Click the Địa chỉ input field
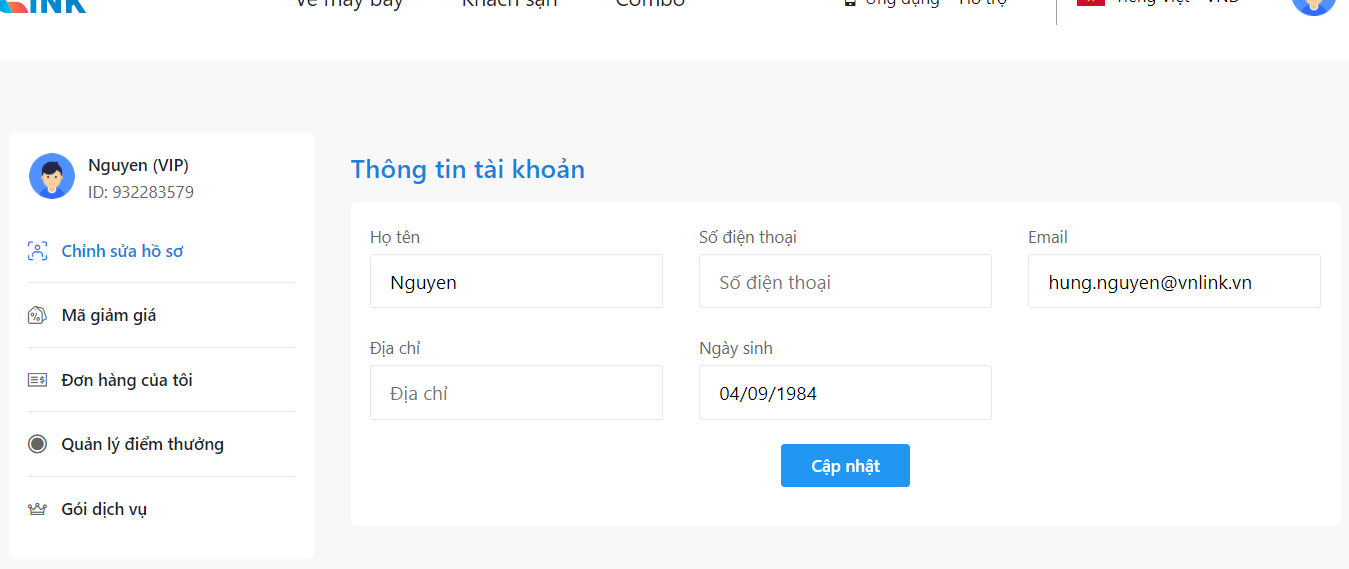Screen dimensions: 1349x569 click(x=516, y=393)
